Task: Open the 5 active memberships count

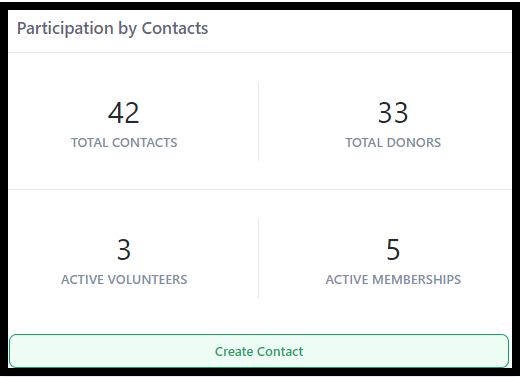Action: 393,250
